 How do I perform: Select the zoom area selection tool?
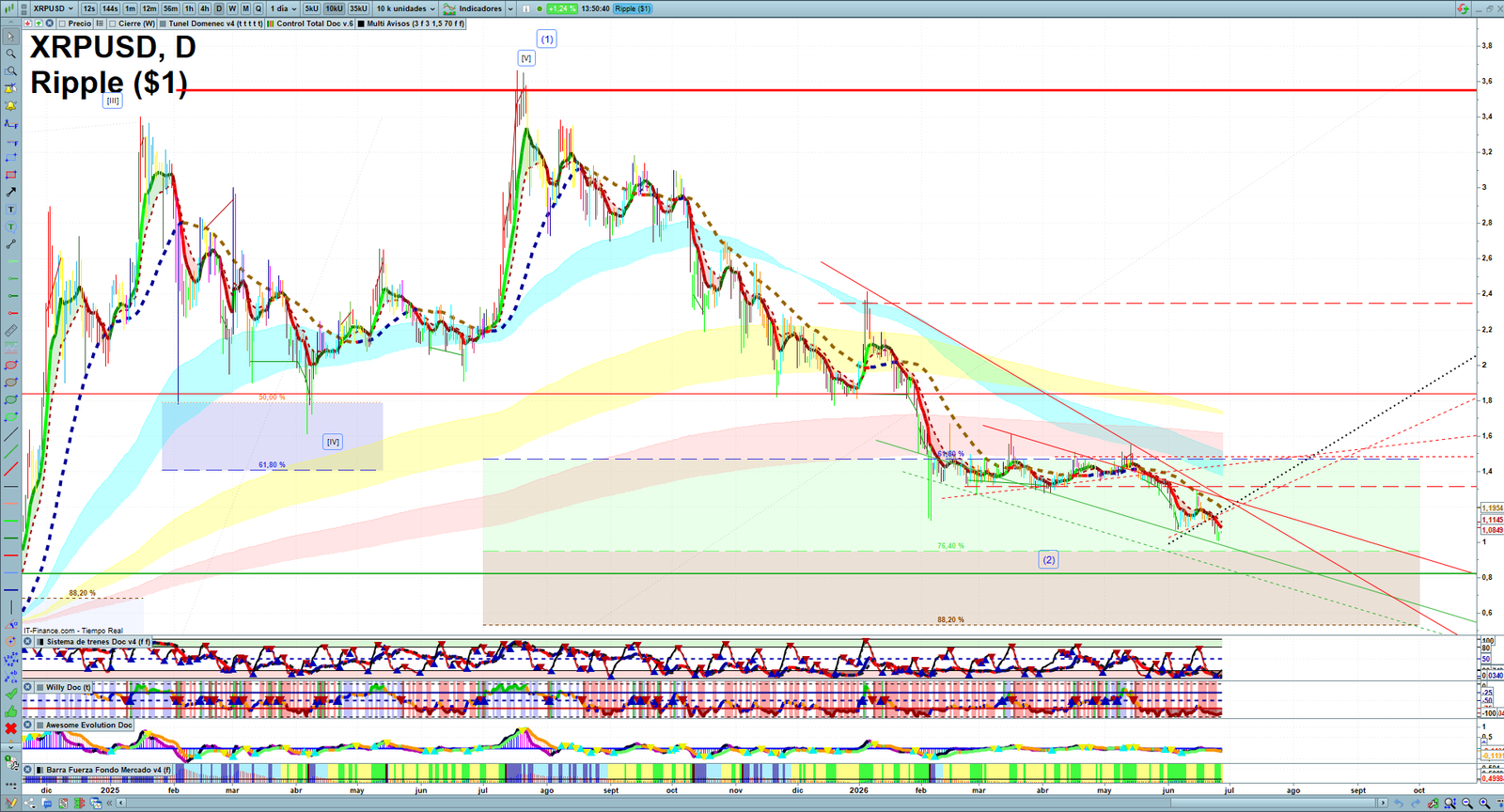11,70
